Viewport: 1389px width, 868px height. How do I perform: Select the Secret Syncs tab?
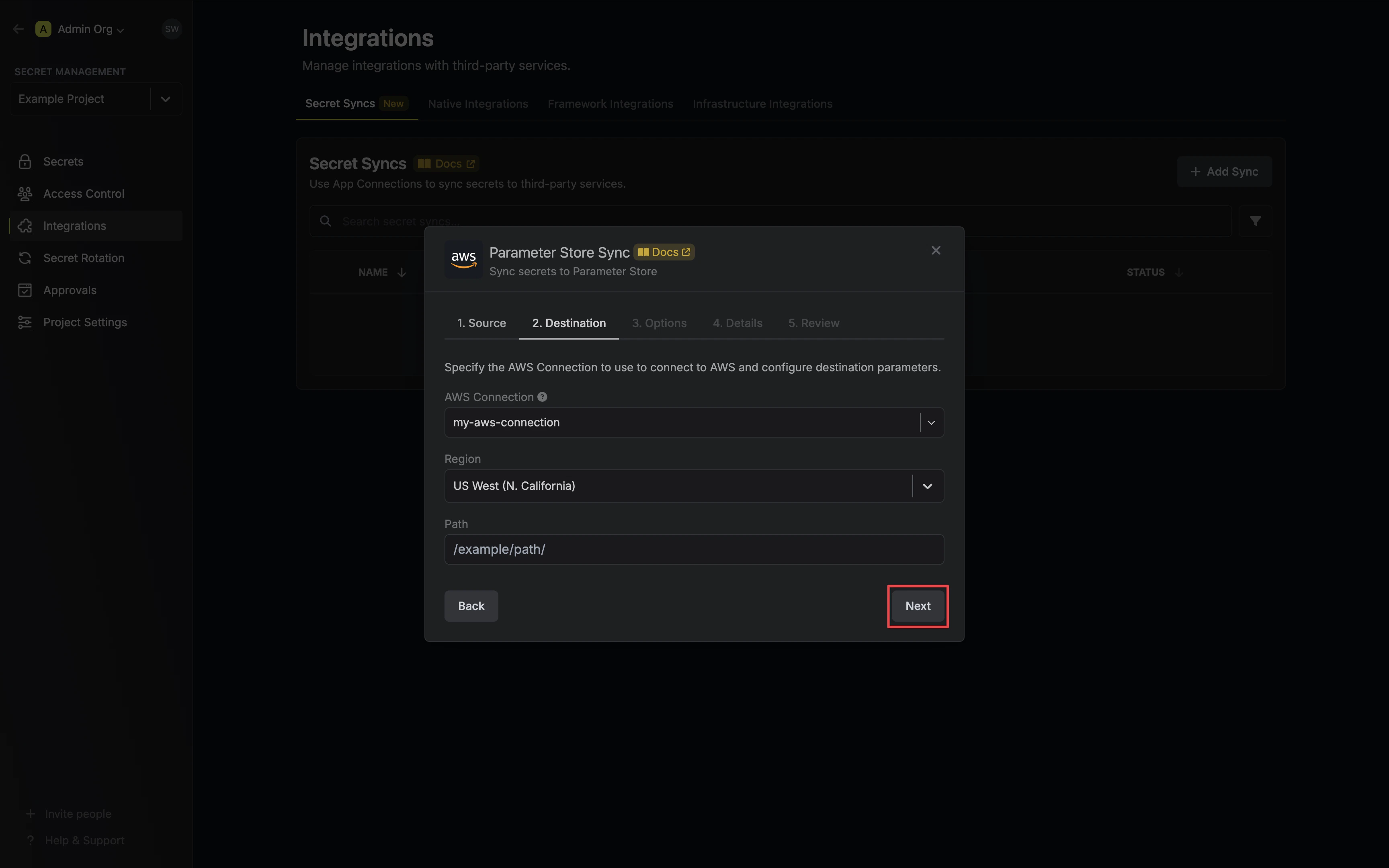pos(356,103)
